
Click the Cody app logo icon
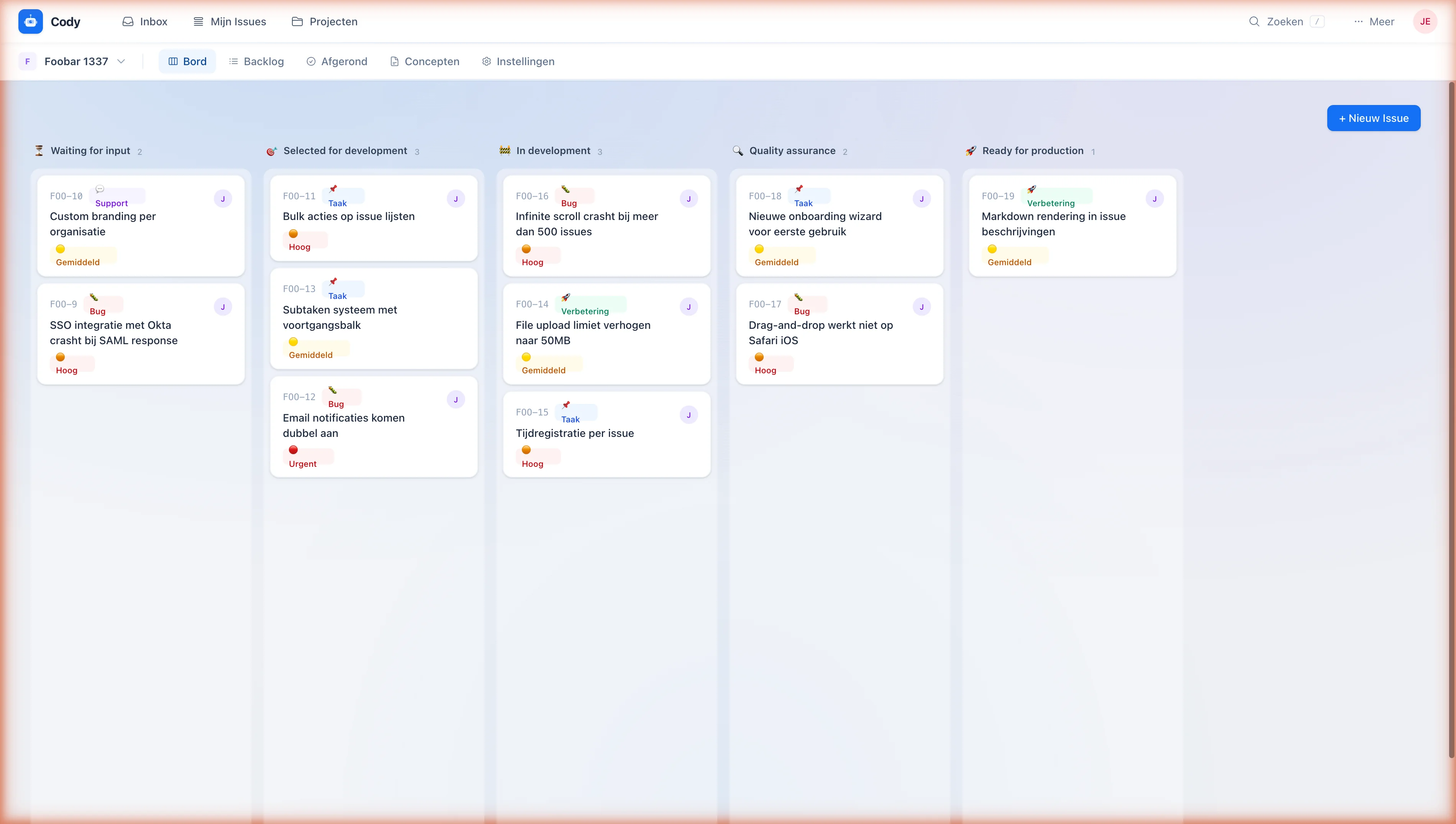point(31,21)
